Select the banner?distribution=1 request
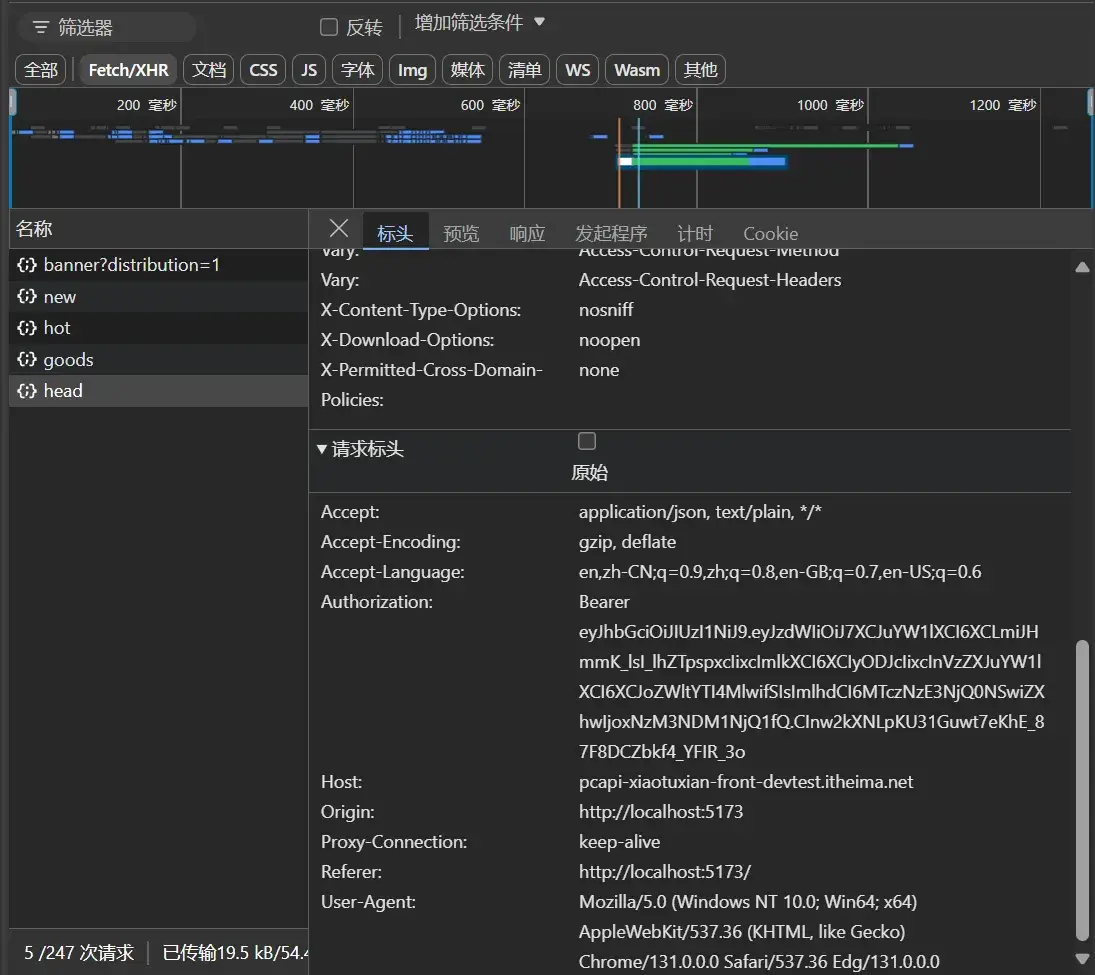This screenshot has width=1095, height=975. pos(159,265)
